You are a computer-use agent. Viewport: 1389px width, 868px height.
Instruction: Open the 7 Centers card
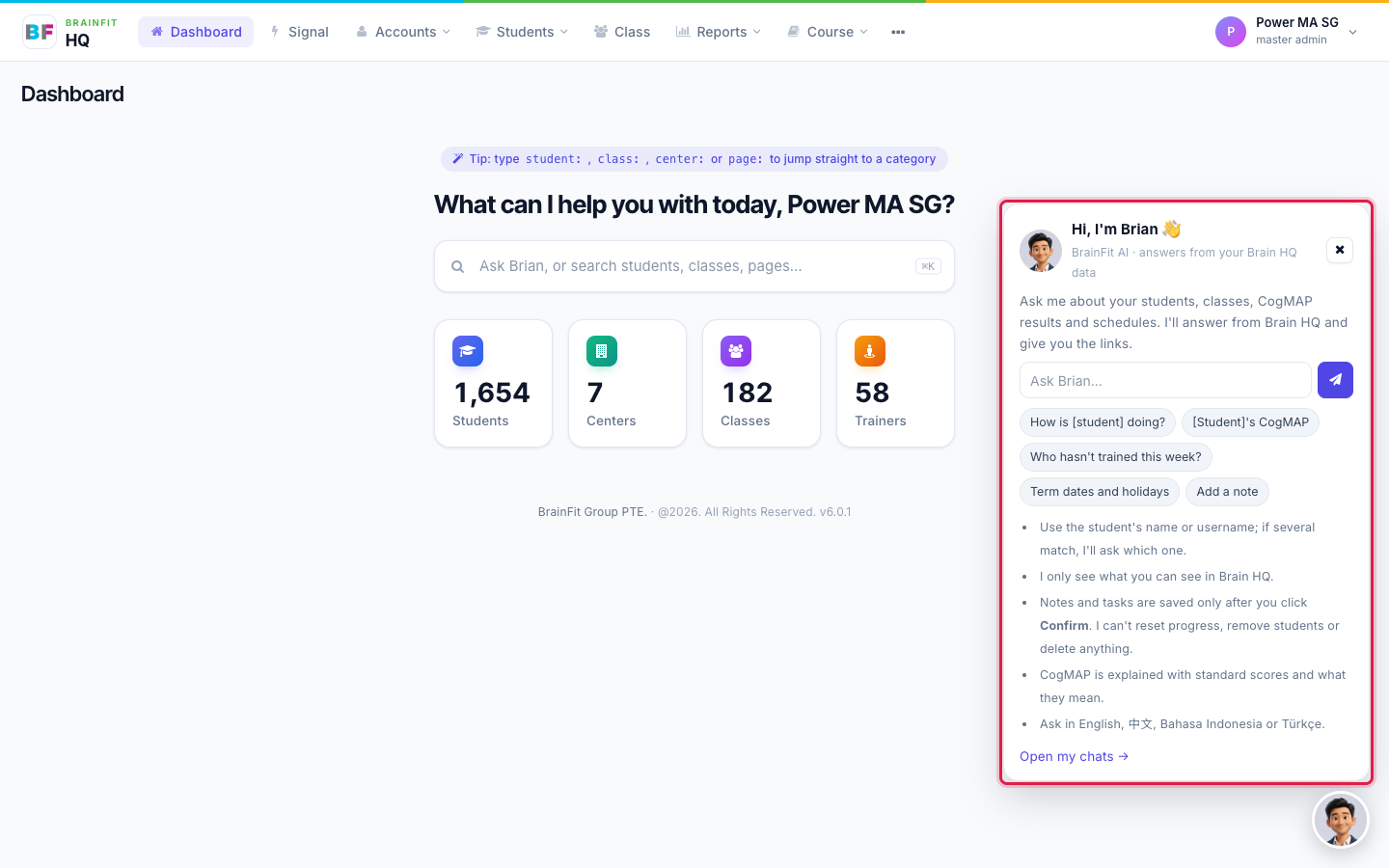pos(627,383)
